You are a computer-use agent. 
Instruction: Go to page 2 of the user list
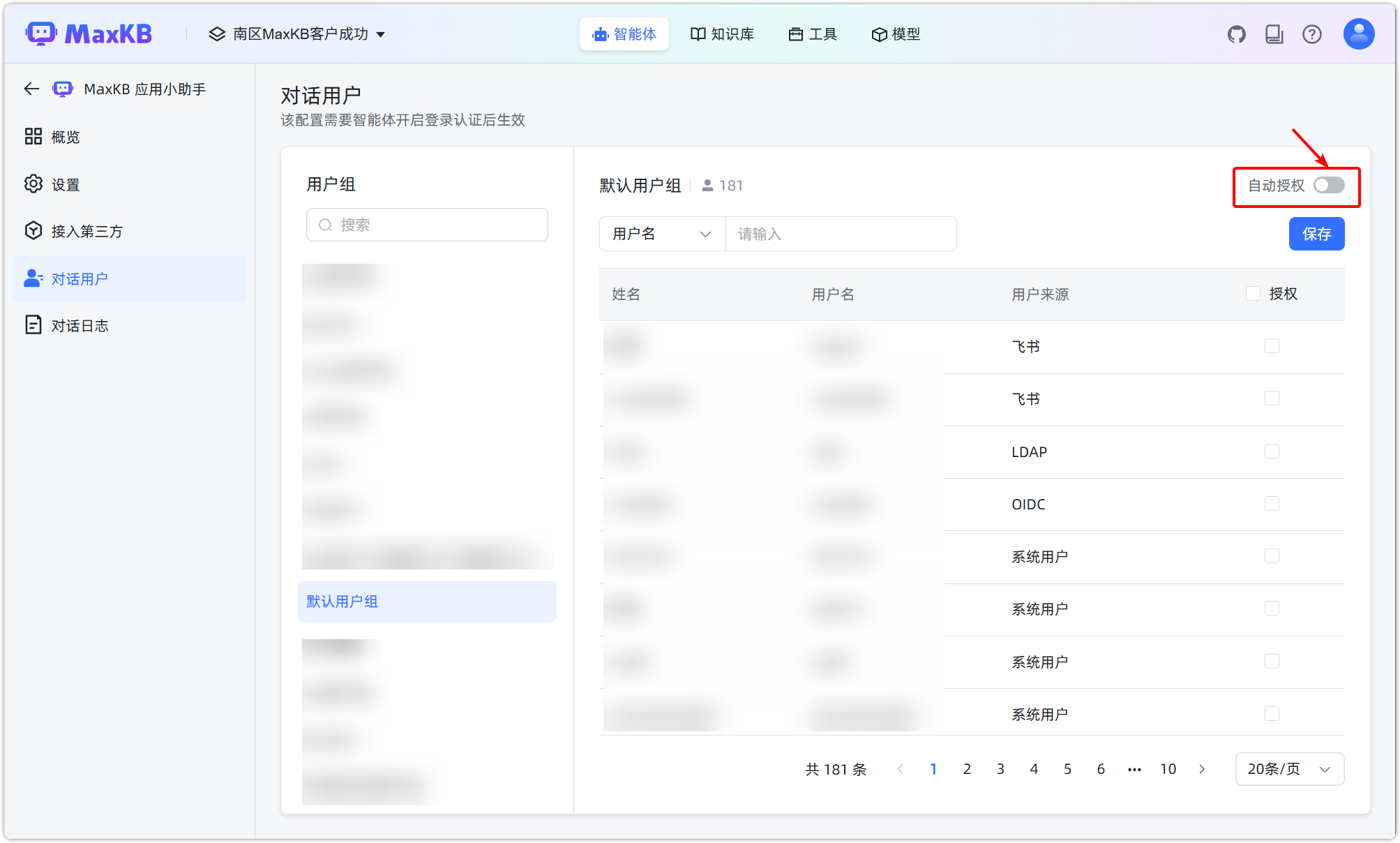click(x=967, y=768)
